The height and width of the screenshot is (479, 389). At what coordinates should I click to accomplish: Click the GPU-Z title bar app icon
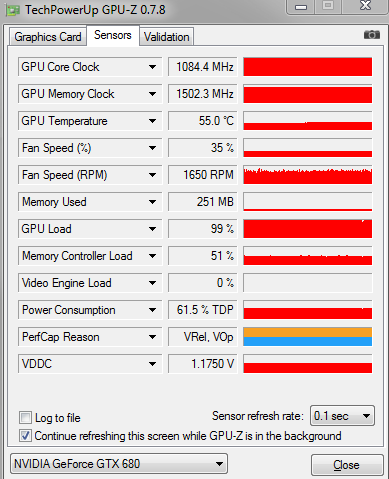pyautogui.click(x=13, y=11)
